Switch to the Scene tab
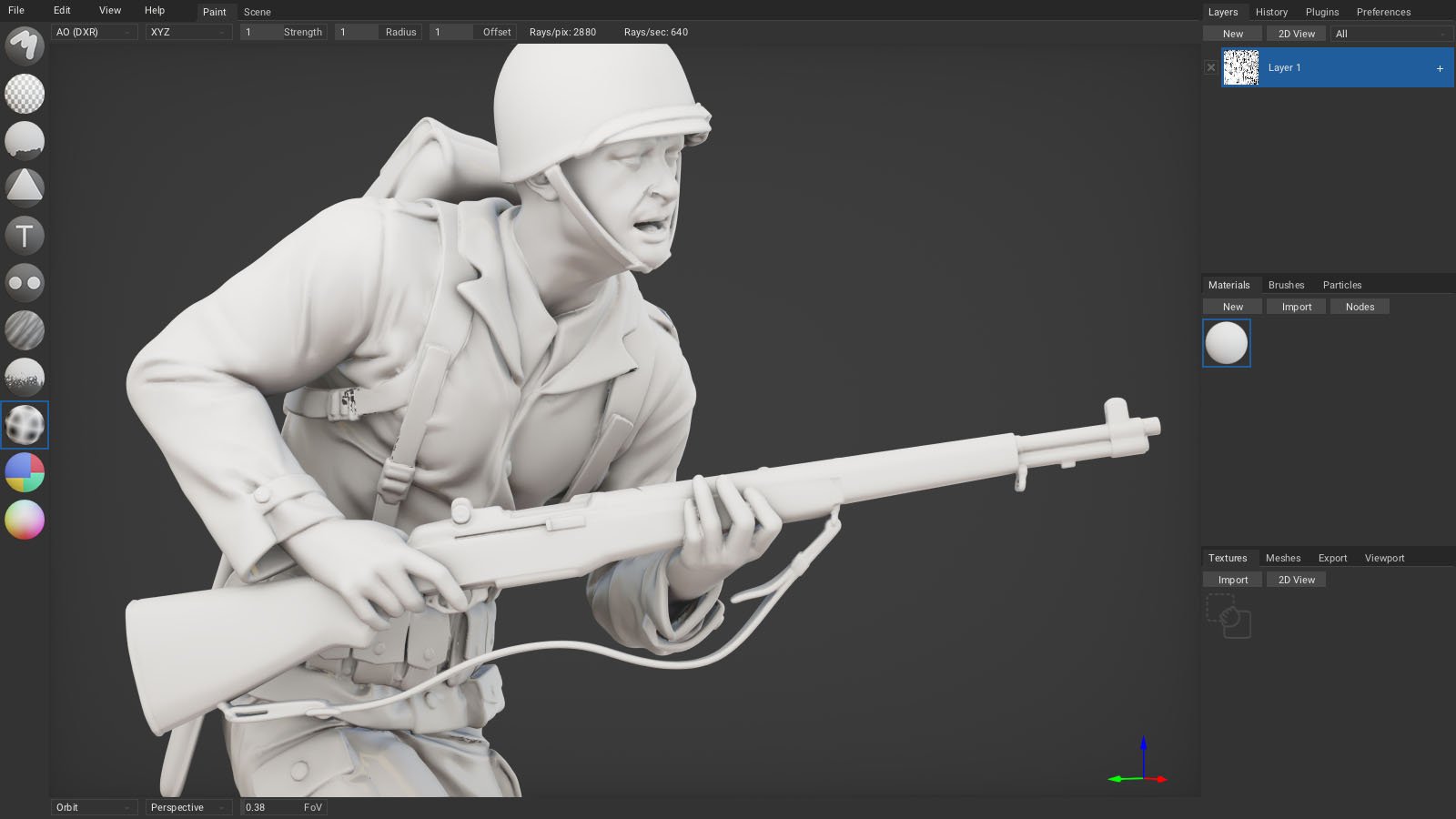 point(257,12)
